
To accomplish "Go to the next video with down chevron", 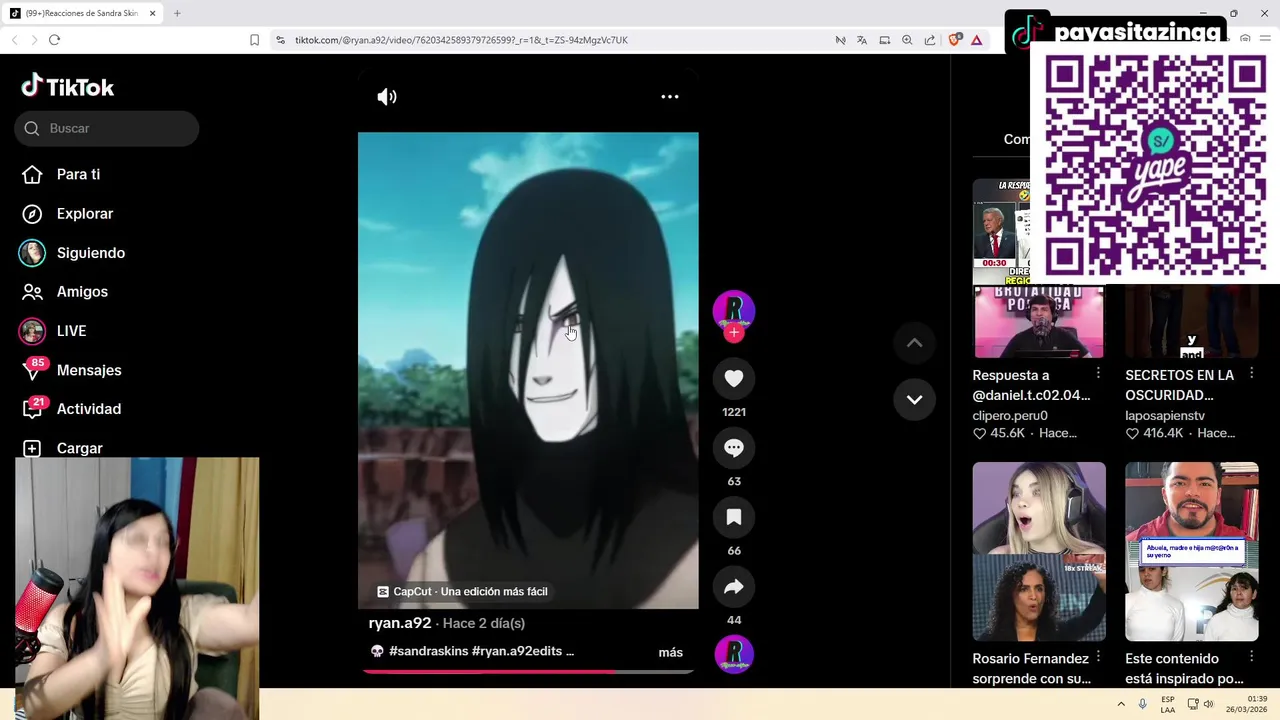I will coord(914,399).
